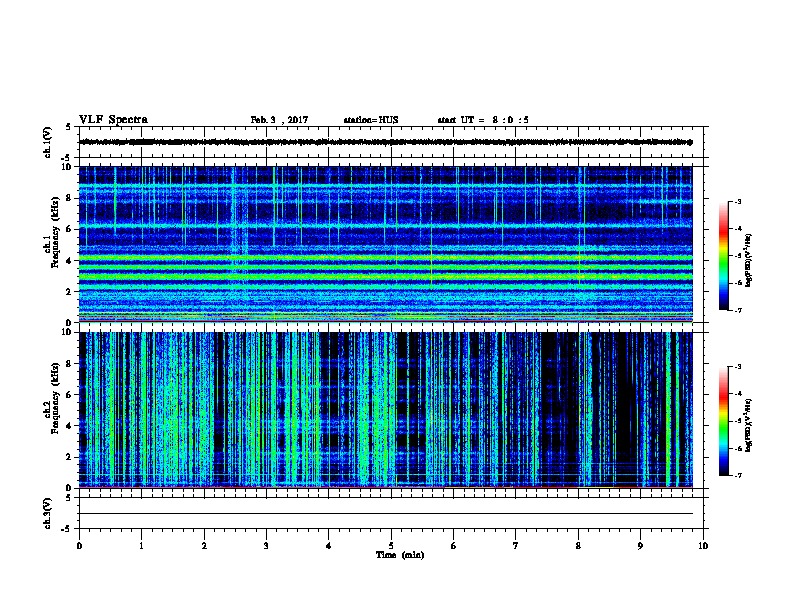
Task: Click the "Time (min)" axis title
Action: tap(400, 555)
